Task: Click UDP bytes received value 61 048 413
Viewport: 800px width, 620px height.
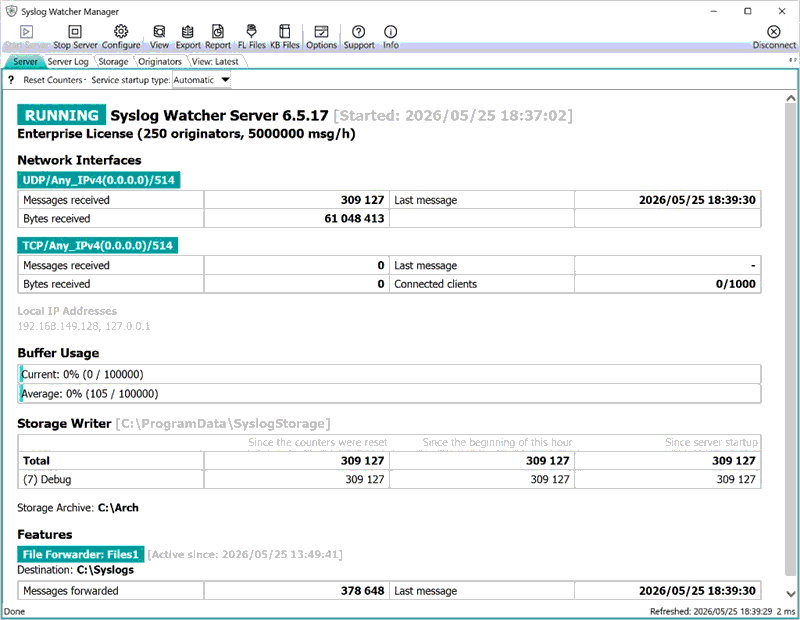Action: [x=354, y=218]
